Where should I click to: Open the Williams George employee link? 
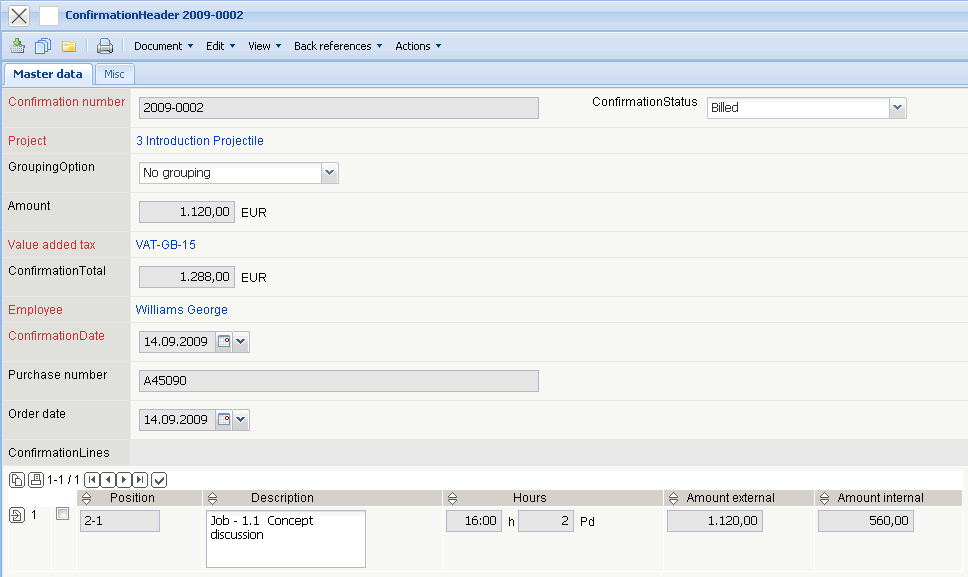pos(182,310)
